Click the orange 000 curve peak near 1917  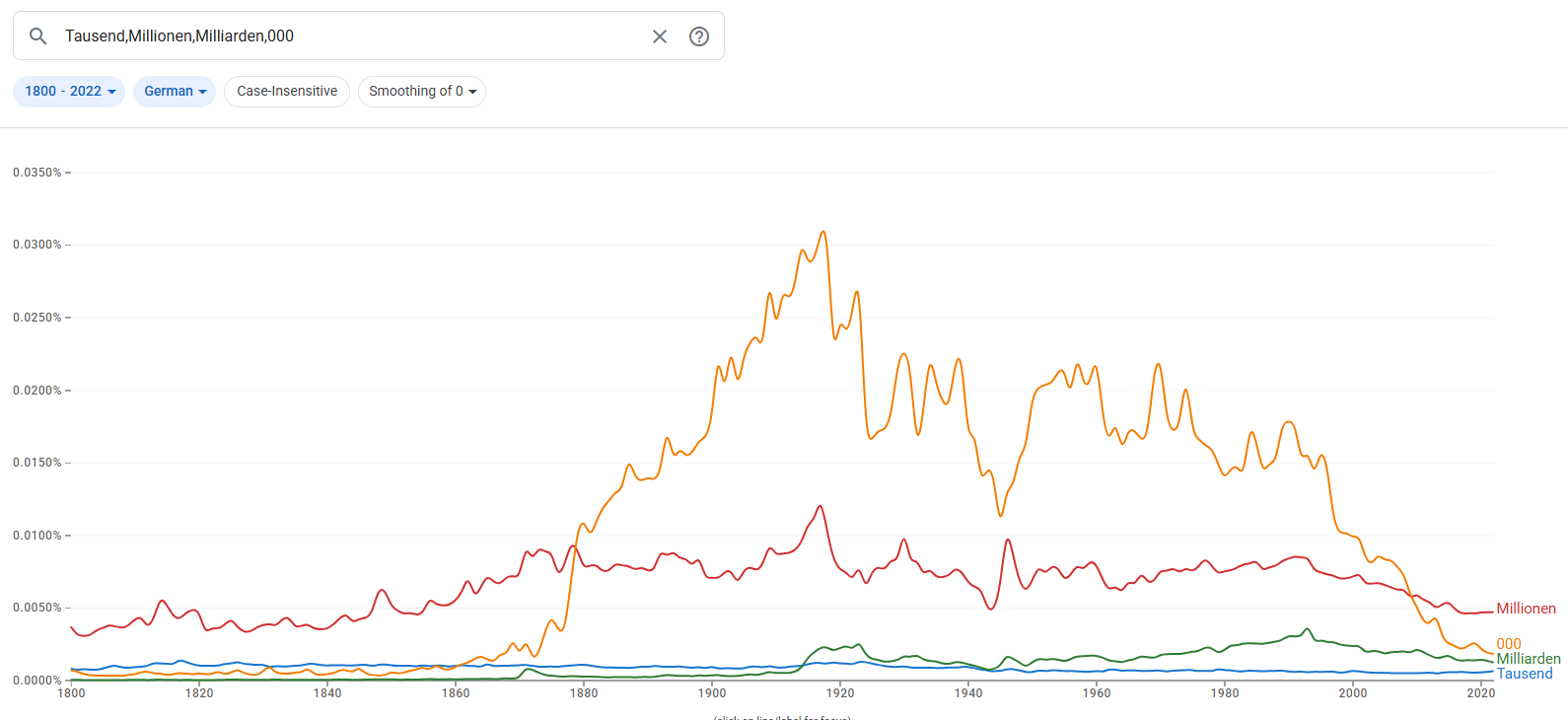tap(823, 233)
